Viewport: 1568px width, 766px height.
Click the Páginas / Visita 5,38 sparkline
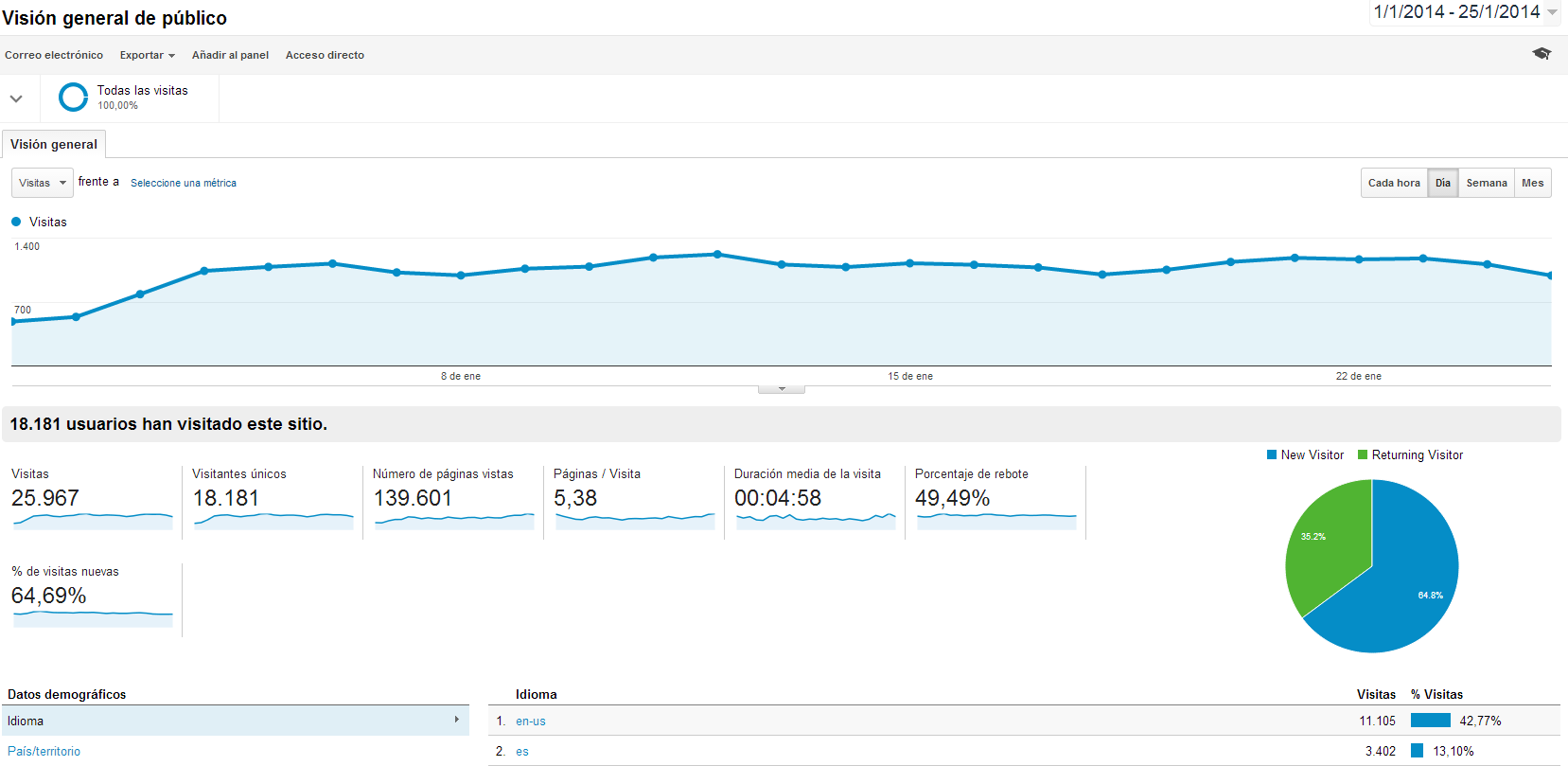pos(635,520)
